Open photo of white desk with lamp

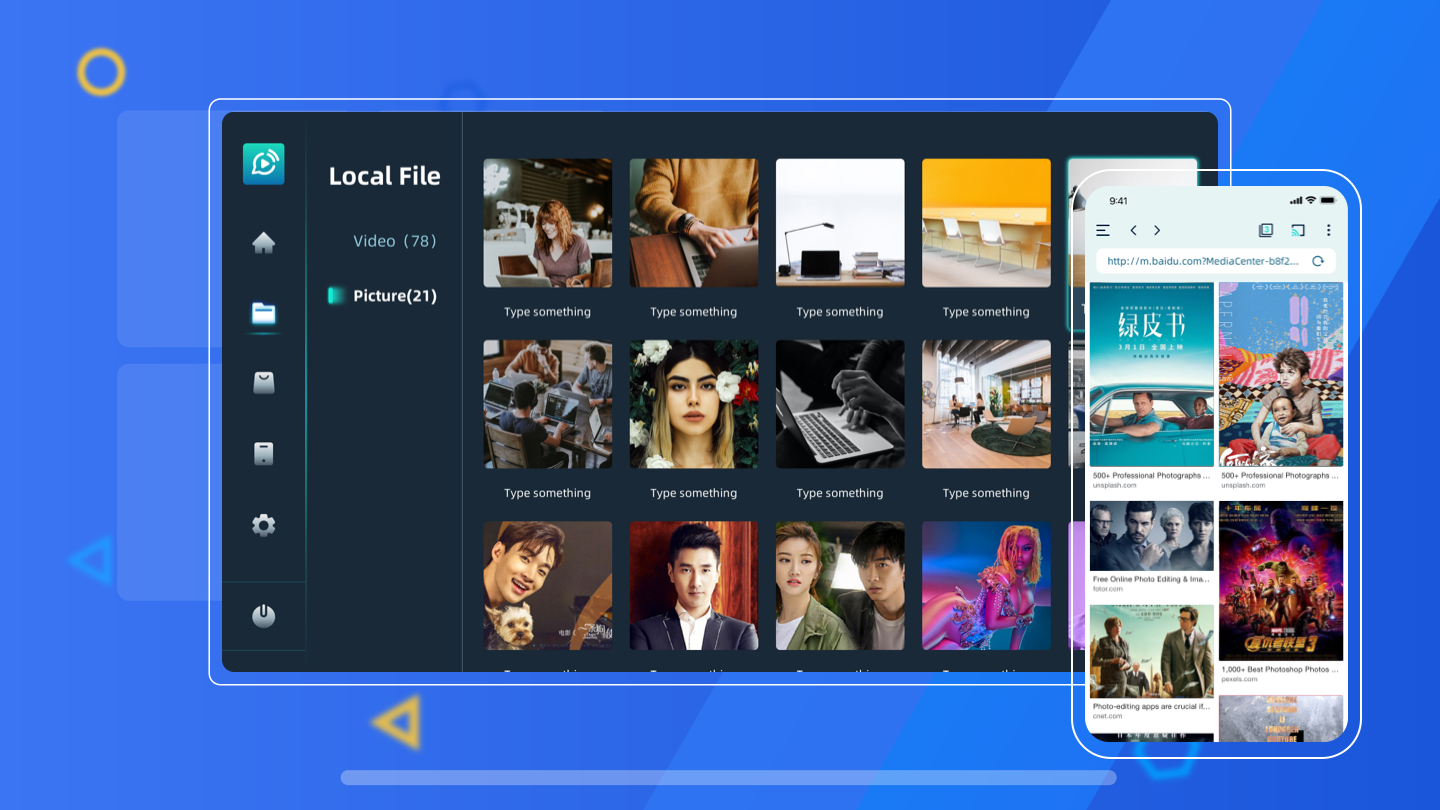click(840, 223)
